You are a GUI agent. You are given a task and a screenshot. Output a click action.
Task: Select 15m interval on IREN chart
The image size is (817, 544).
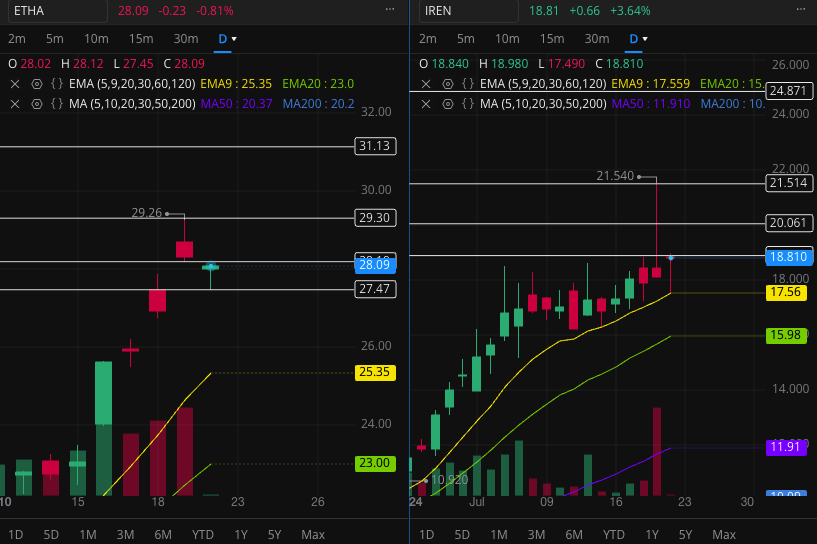552,39
